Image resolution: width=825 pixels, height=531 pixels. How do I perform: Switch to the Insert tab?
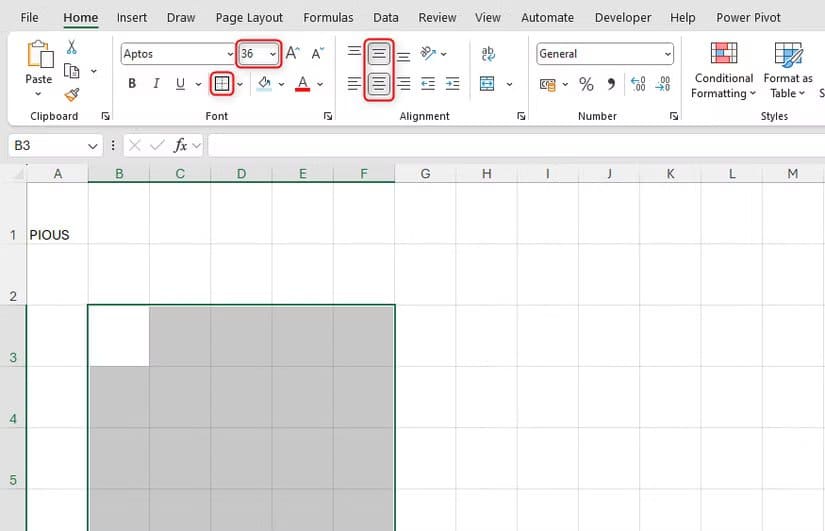[132, 17]
